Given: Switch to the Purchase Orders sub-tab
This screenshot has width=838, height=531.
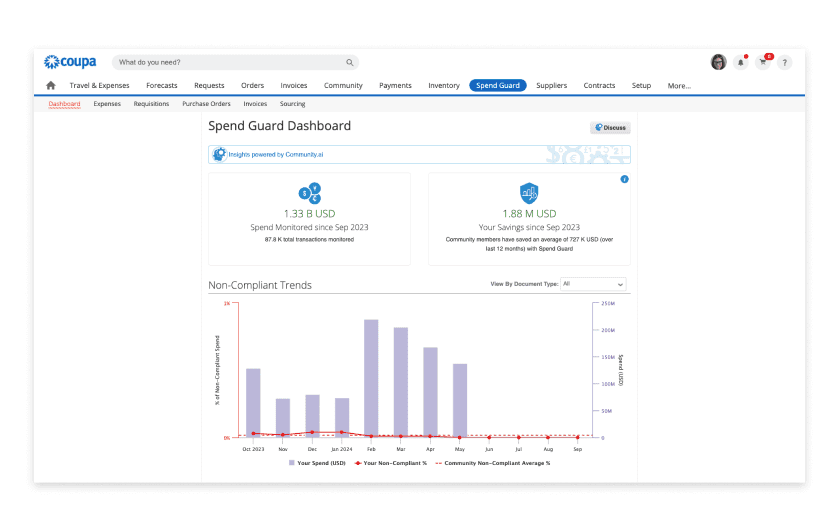Looking at the screenshot, I should (206, 104).
